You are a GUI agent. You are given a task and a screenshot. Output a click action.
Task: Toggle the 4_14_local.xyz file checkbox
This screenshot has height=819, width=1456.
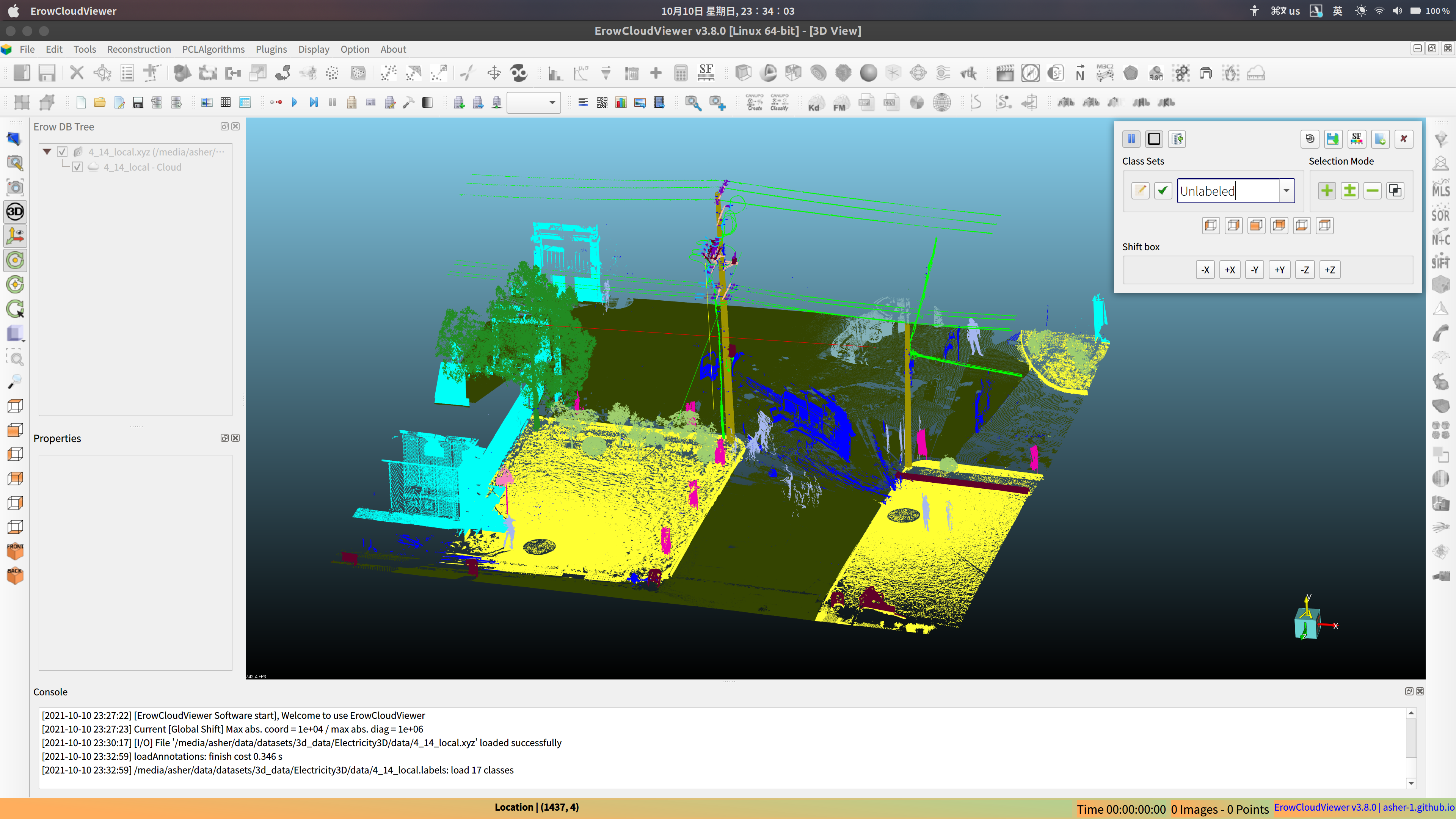[62, 152]
